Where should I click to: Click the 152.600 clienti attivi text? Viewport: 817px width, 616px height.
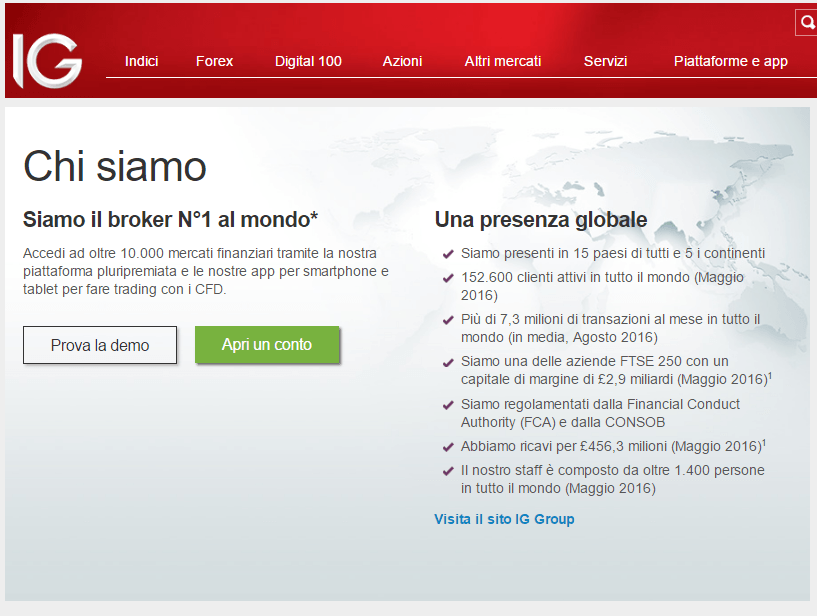[x=602, y=286]
